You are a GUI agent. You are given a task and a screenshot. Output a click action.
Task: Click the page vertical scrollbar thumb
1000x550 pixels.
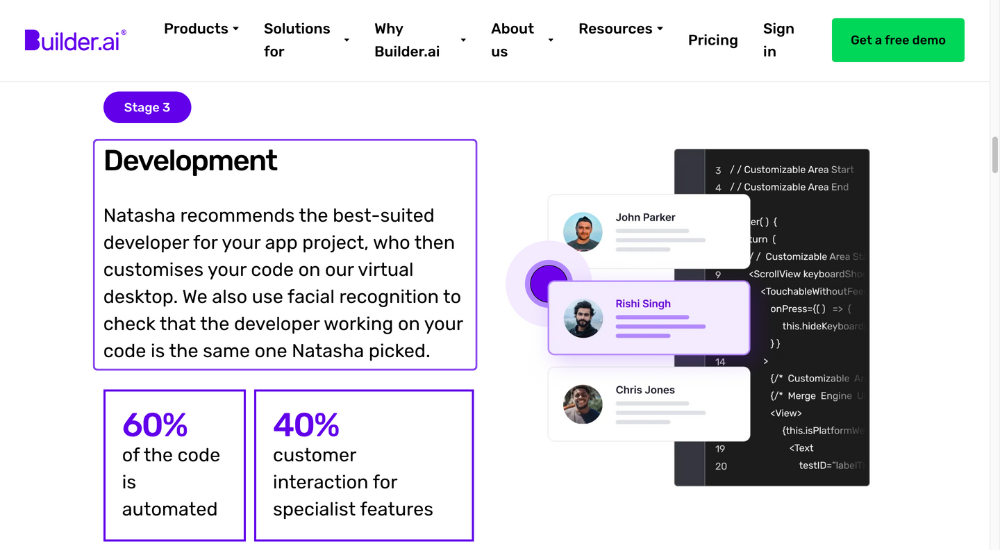pos(994,154)
